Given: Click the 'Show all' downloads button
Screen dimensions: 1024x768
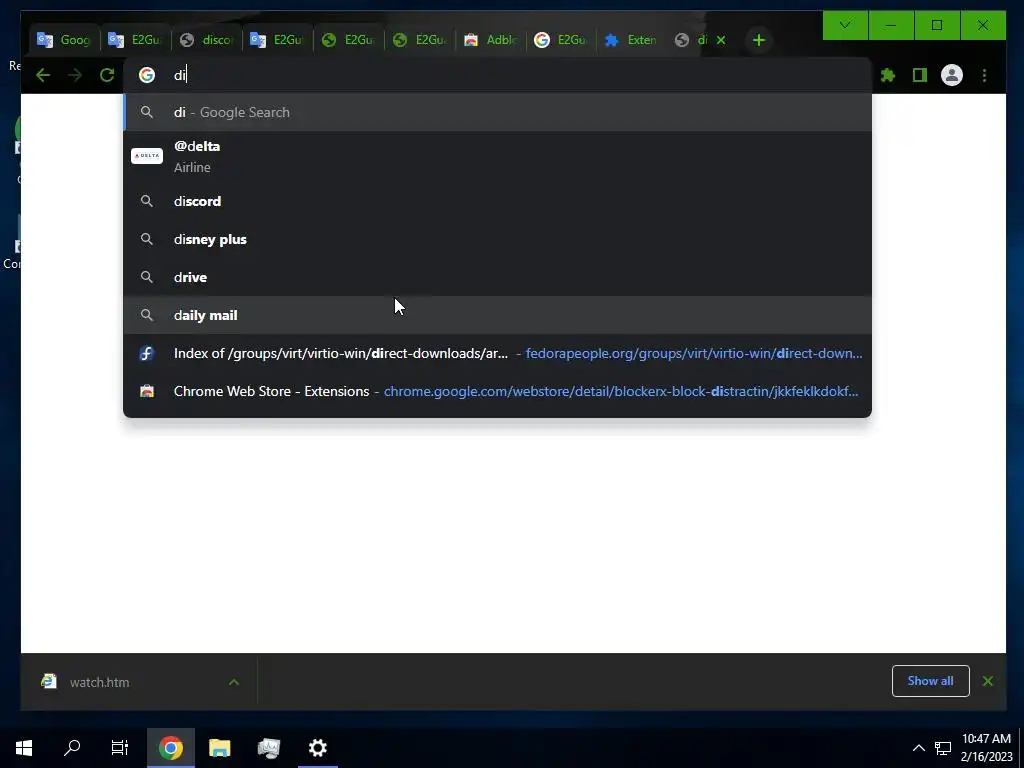Looking at the screenshot, I should [930, 681].
